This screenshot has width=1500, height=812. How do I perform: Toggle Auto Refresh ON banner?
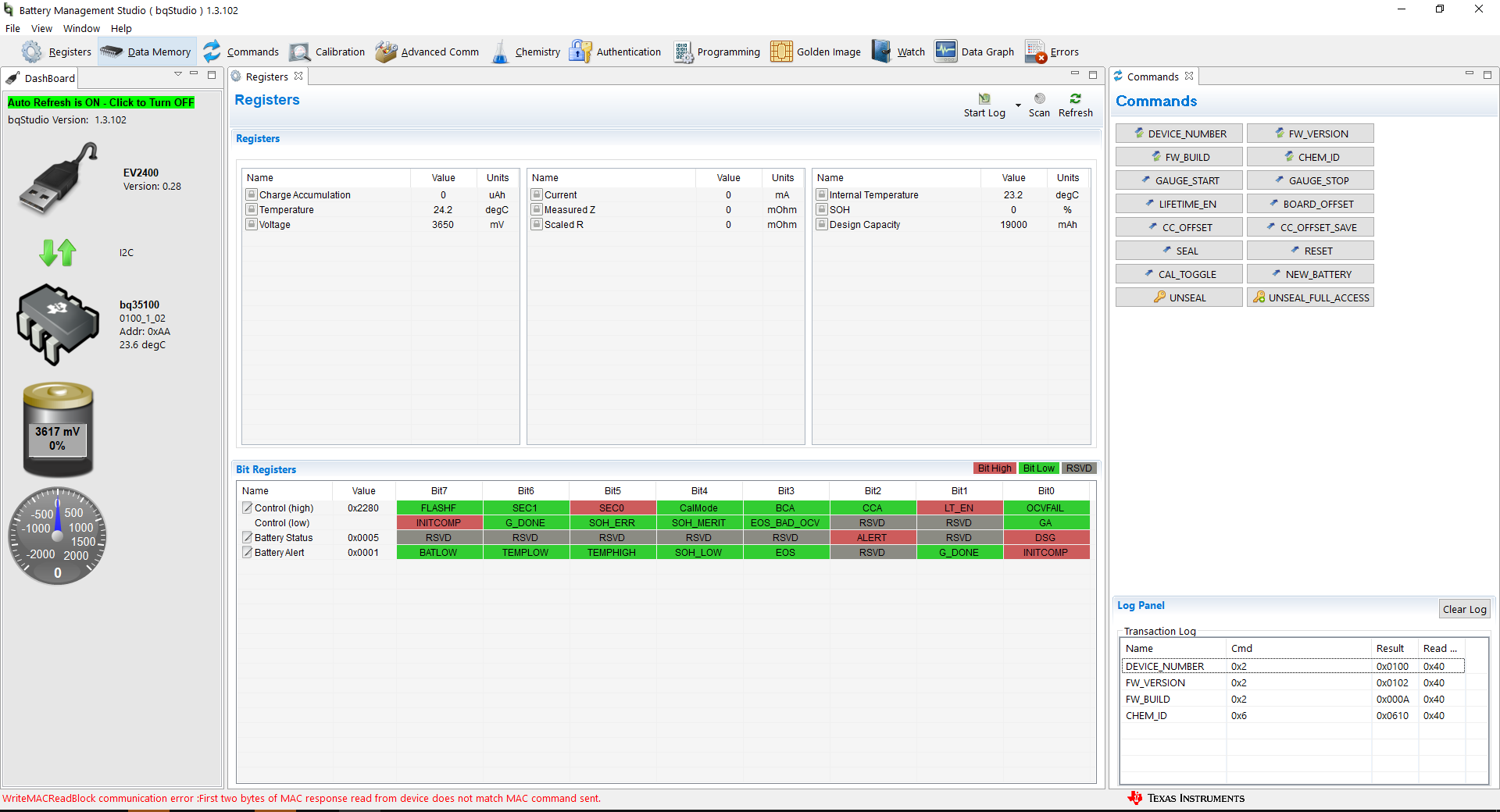point(101,102)
